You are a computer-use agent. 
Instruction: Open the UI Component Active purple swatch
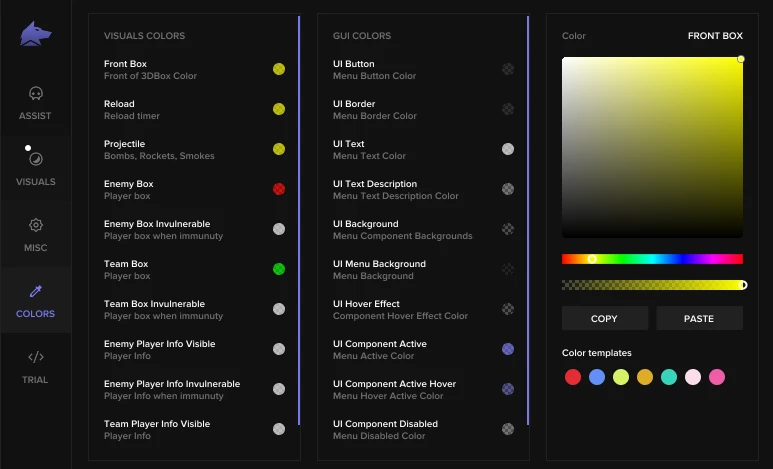click(508, 349)
